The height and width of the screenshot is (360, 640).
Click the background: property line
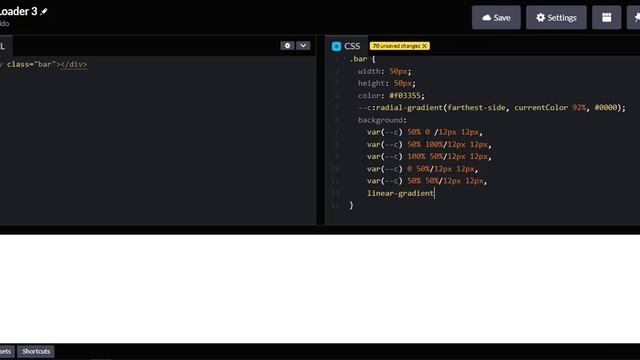382,120
